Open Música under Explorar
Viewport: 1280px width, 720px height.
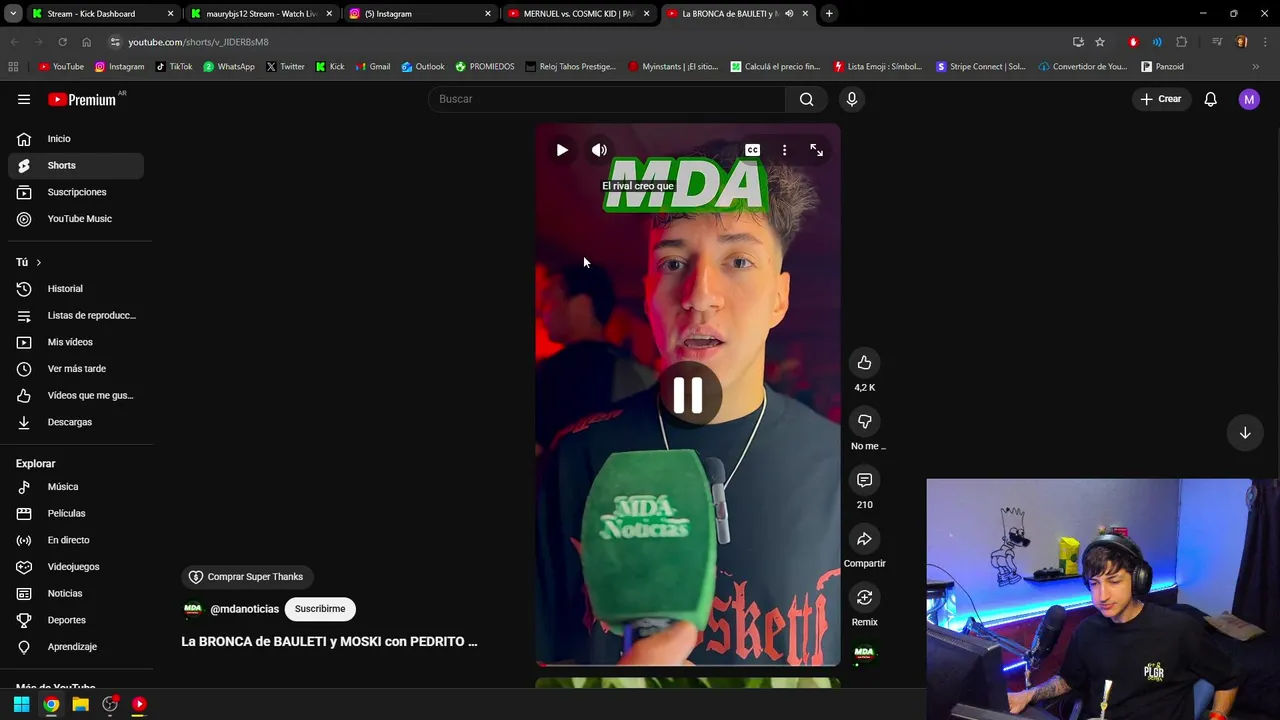click(x=75, y=487)
